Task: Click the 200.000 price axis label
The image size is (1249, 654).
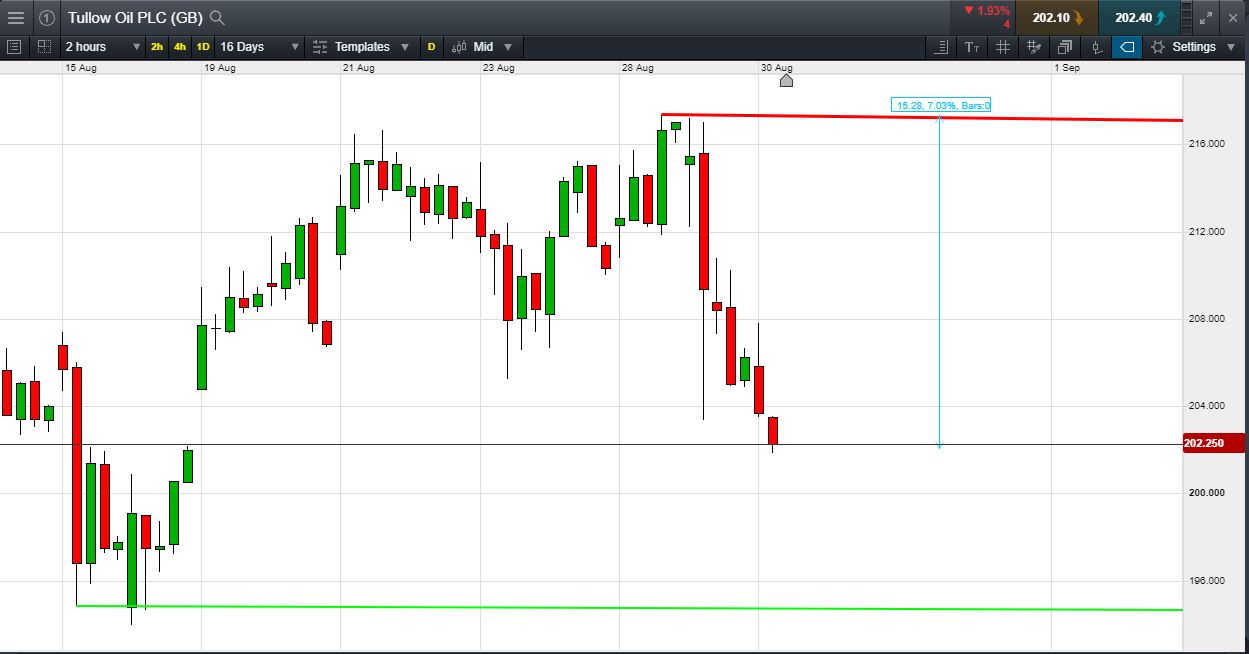Action: 1206,493
